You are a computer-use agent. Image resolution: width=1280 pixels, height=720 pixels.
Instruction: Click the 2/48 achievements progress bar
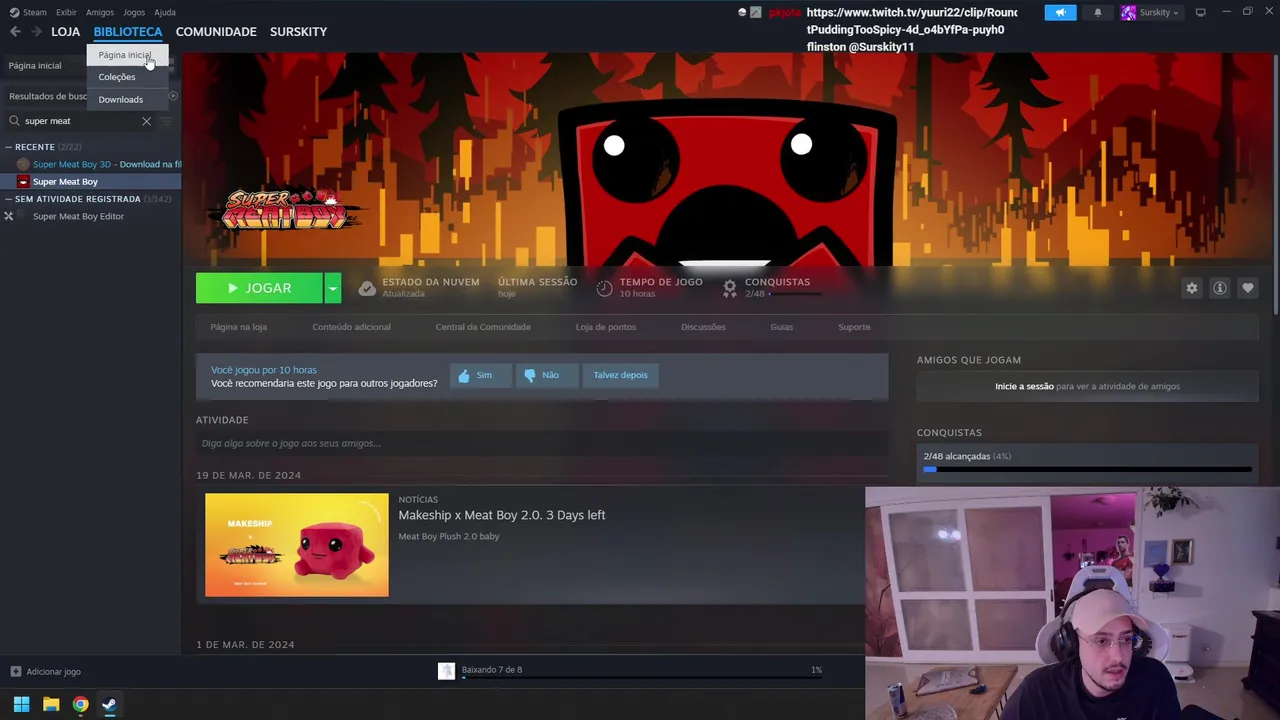pyautogui.click(x=1088, y=469)
